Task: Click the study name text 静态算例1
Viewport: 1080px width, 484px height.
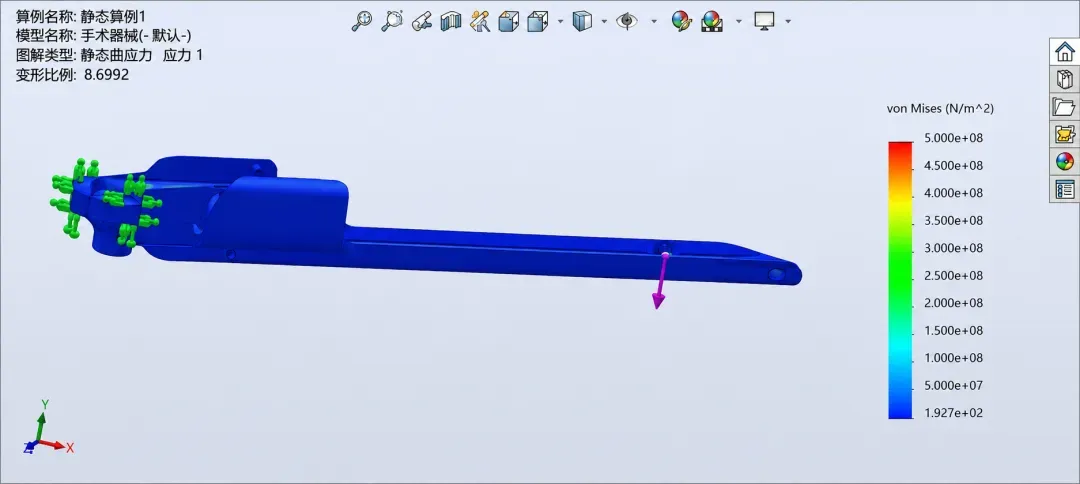Action: tap(112, 17)
